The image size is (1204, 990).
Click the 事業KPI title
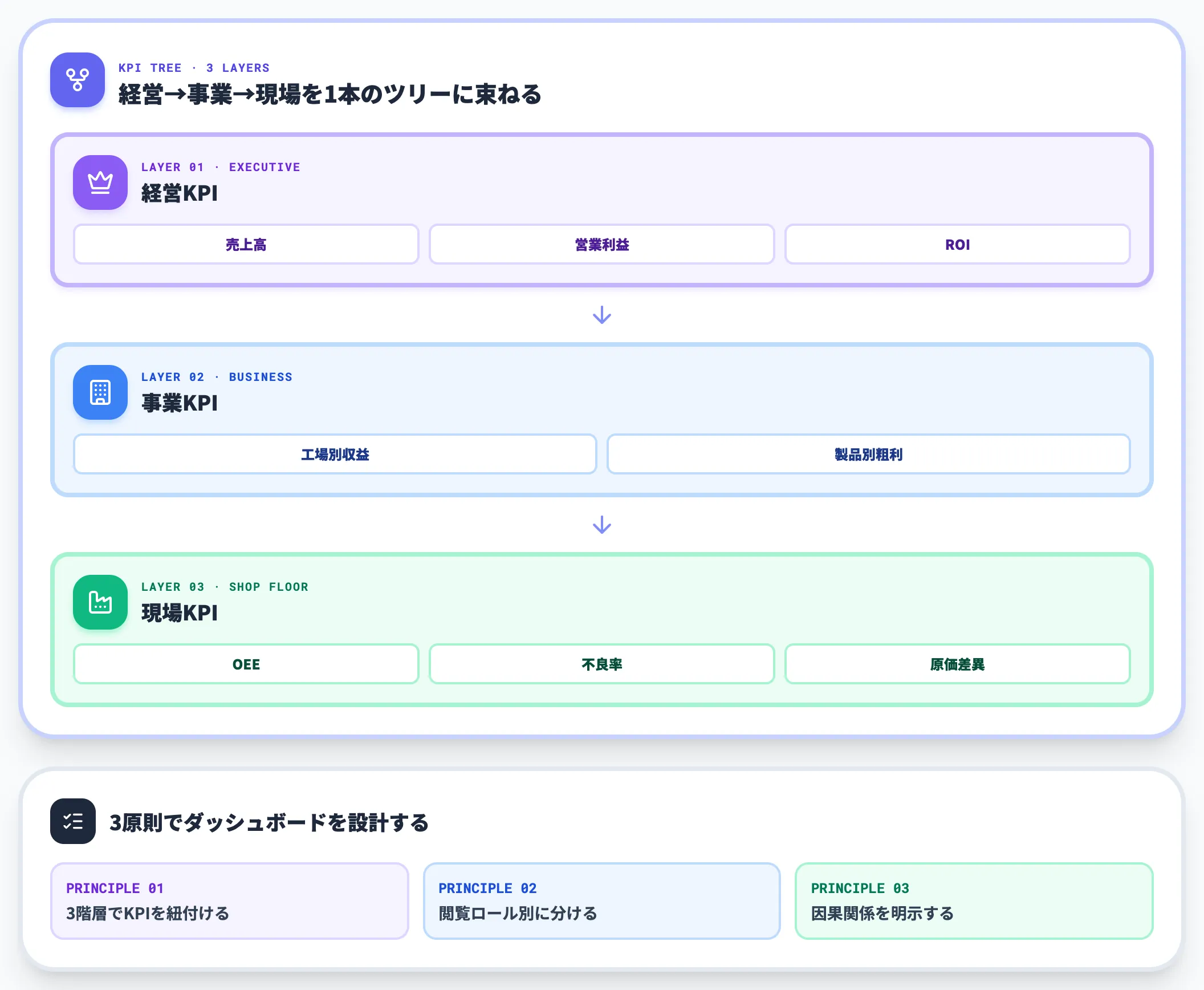pos(180,403)
